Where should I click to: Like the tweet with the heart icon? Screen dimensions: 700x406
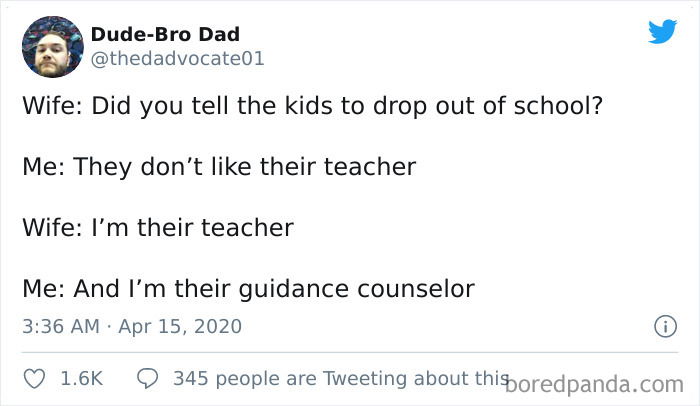pos(34,379)
